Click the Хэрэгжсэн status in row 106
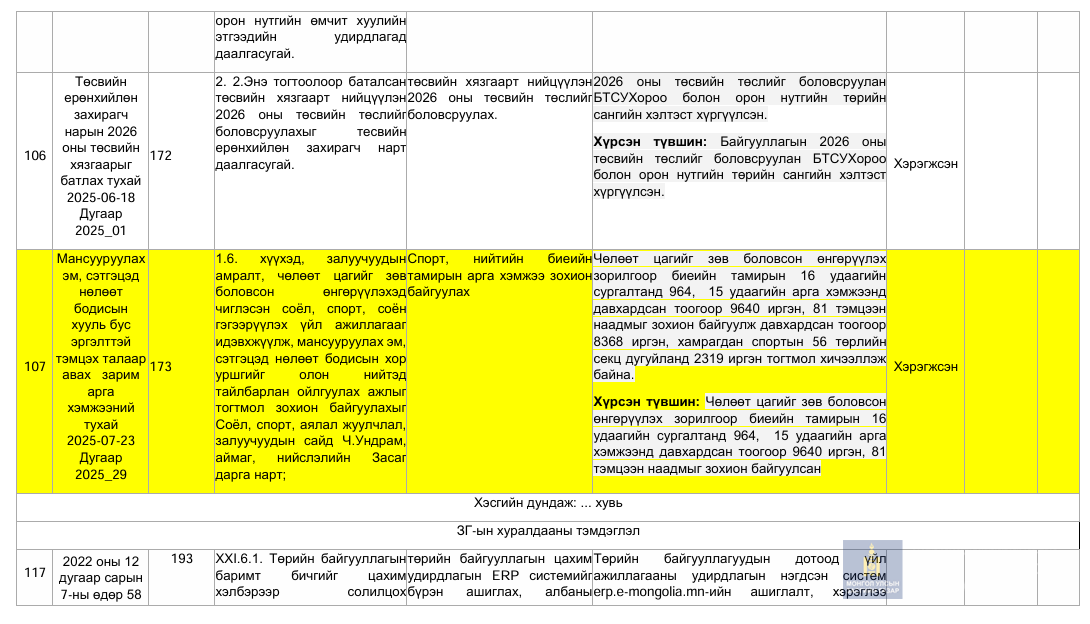The width and height of the screenshot is (1090, 624). coord(925,163)
